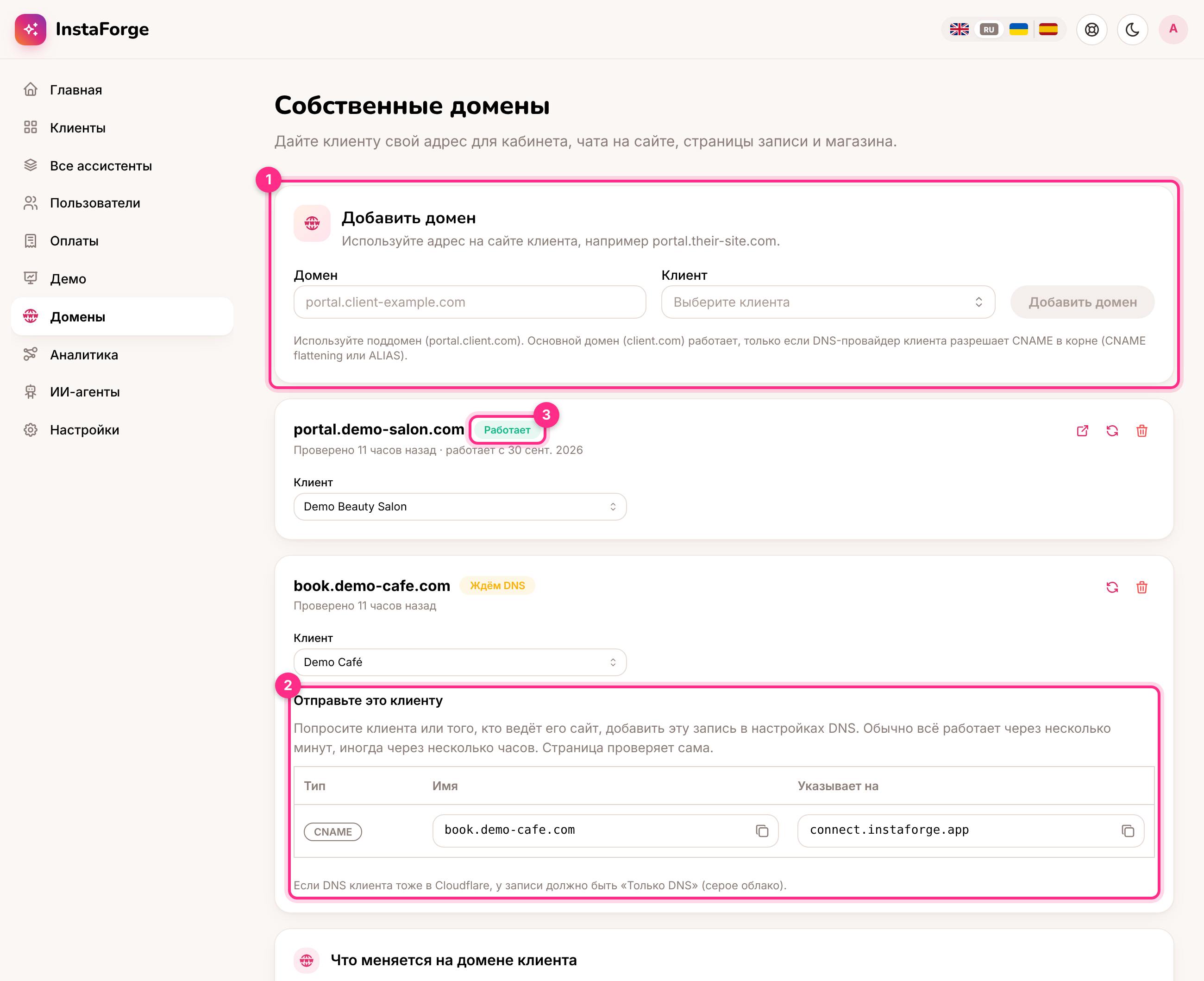Delete portal.demo-salon.com domain
The width and height of the screenshot is (1204, 981).
pyautogui.click(x=1141, y=431)
